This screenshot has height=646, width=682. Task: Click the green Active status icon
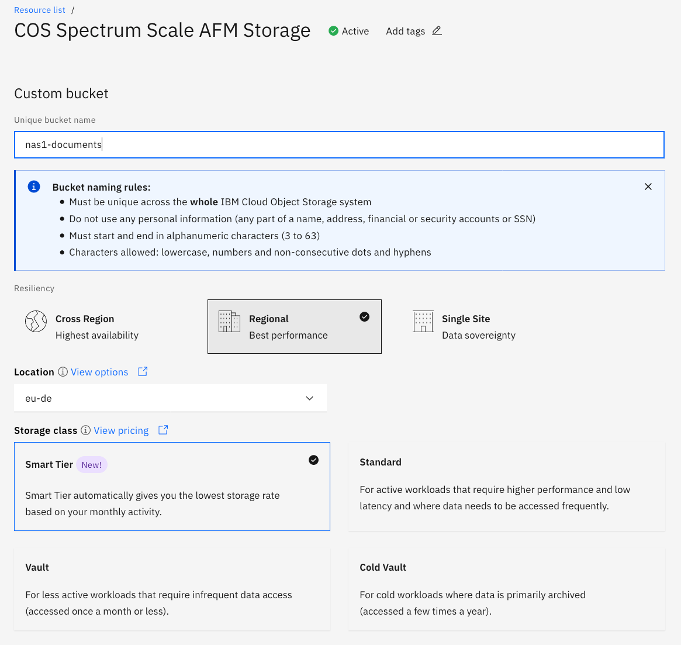pyautogui.click(x=333, y=31)
